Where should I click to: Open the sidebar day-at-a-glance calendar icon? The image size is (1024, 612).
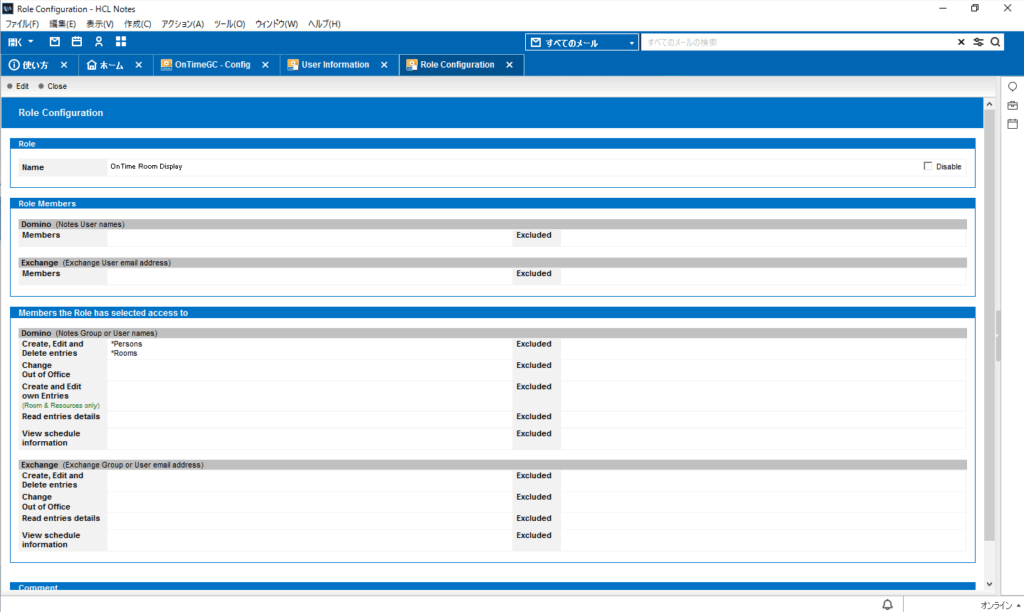[1012, 123]
